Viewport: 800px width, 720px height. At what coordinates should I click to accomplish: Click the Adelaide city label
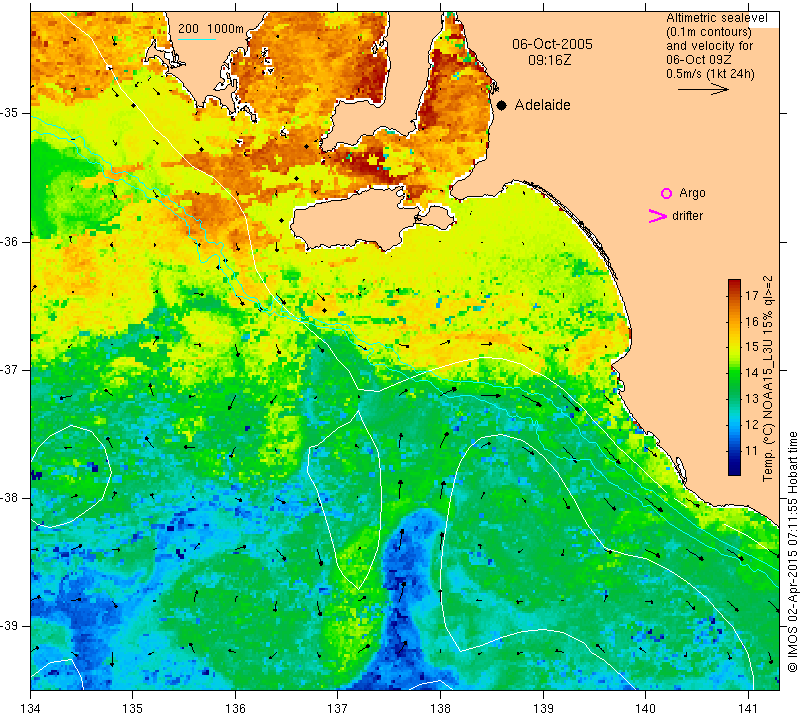click(x=542, y=105)
